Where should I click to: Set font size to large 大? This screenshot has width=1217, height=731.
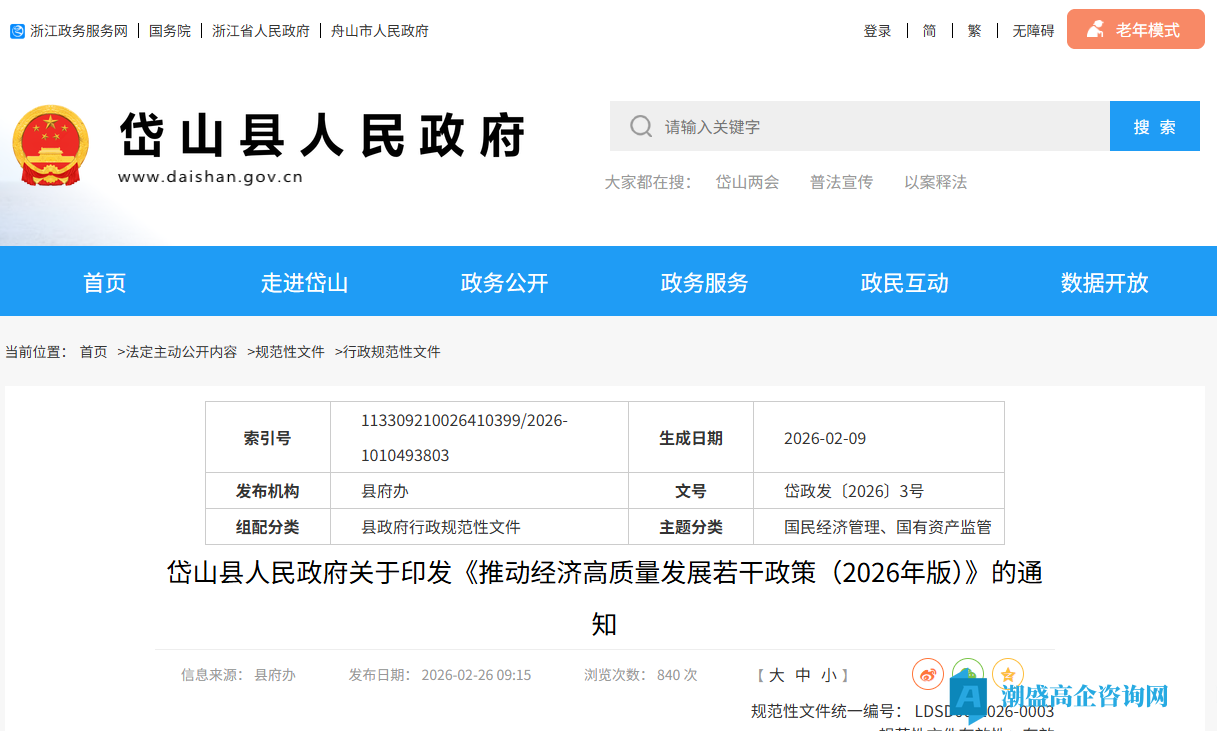776,675
